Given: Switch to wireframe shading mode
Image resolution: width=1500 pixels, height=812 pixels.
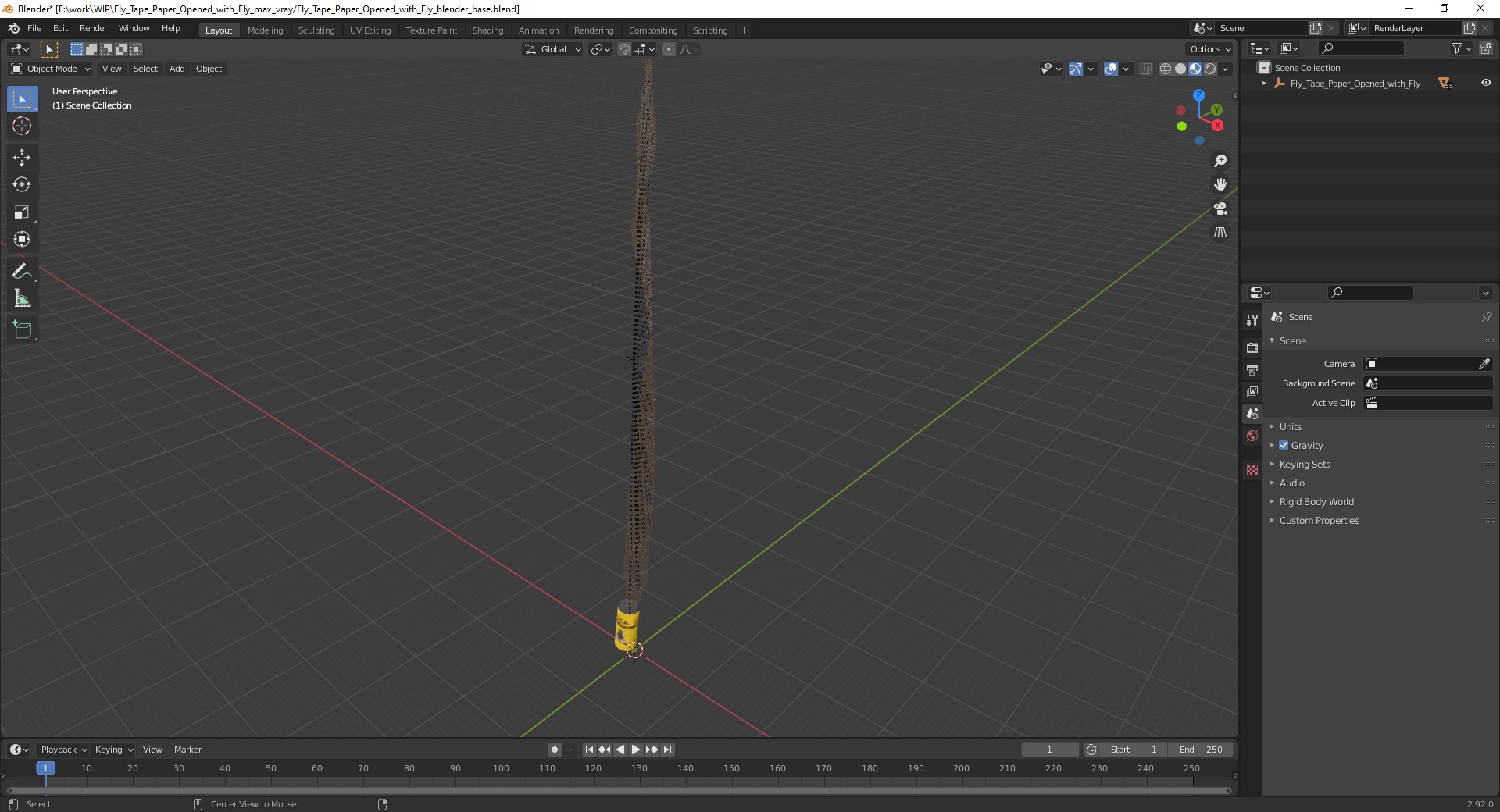Looking at the screenshot, I should pyautogui.click(x=1166, y=69).
